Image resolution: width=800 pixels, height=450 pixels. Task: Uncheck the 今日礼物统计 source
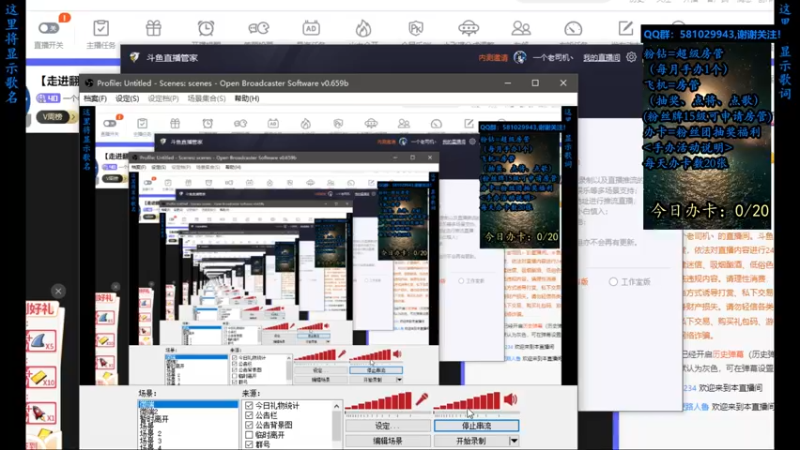(249, 406)
